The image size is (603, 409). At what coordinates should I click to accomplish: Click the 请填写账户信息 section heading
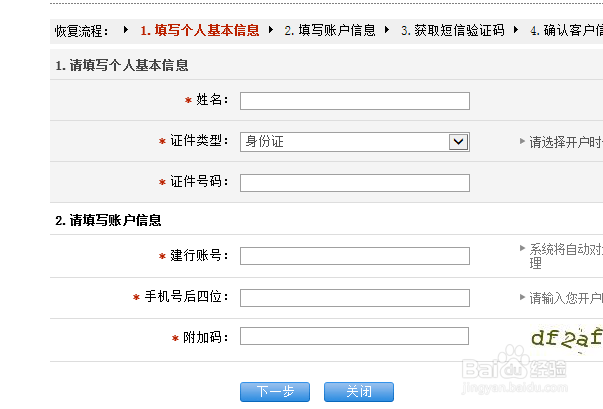(108, 220)
